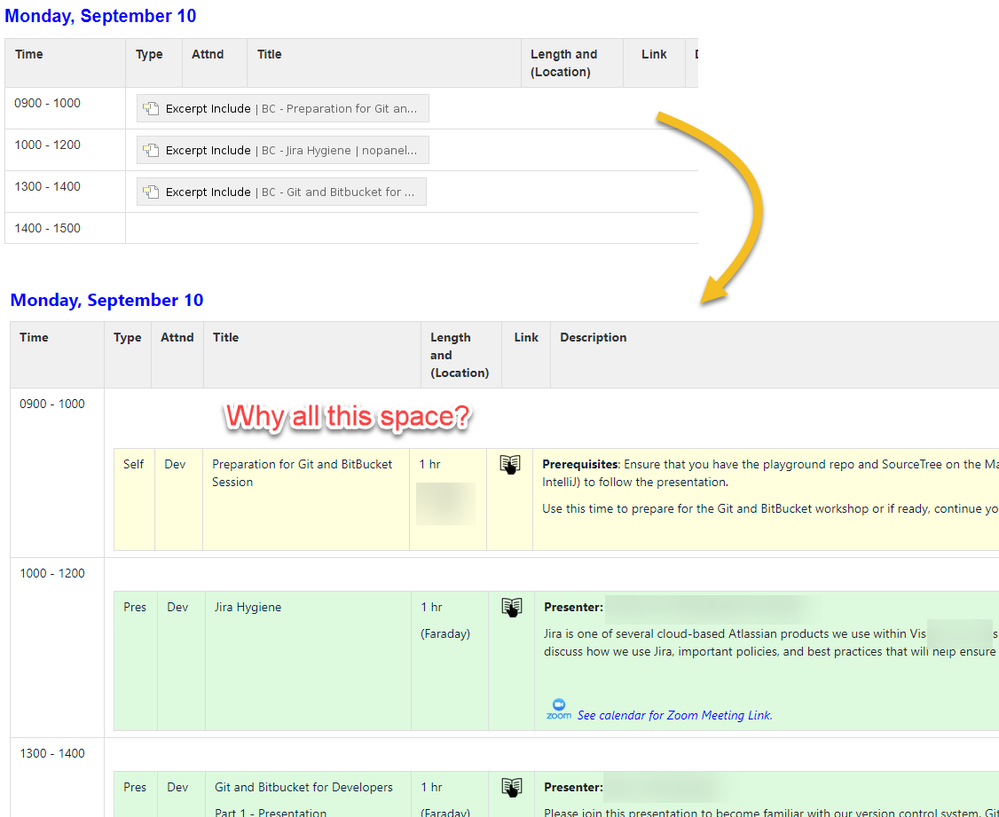This screenshot has width=999, height=817.
Task: Click the Excerpt Include macro icon for BC - Git and Bitbucket
Action: coord(151,192)
